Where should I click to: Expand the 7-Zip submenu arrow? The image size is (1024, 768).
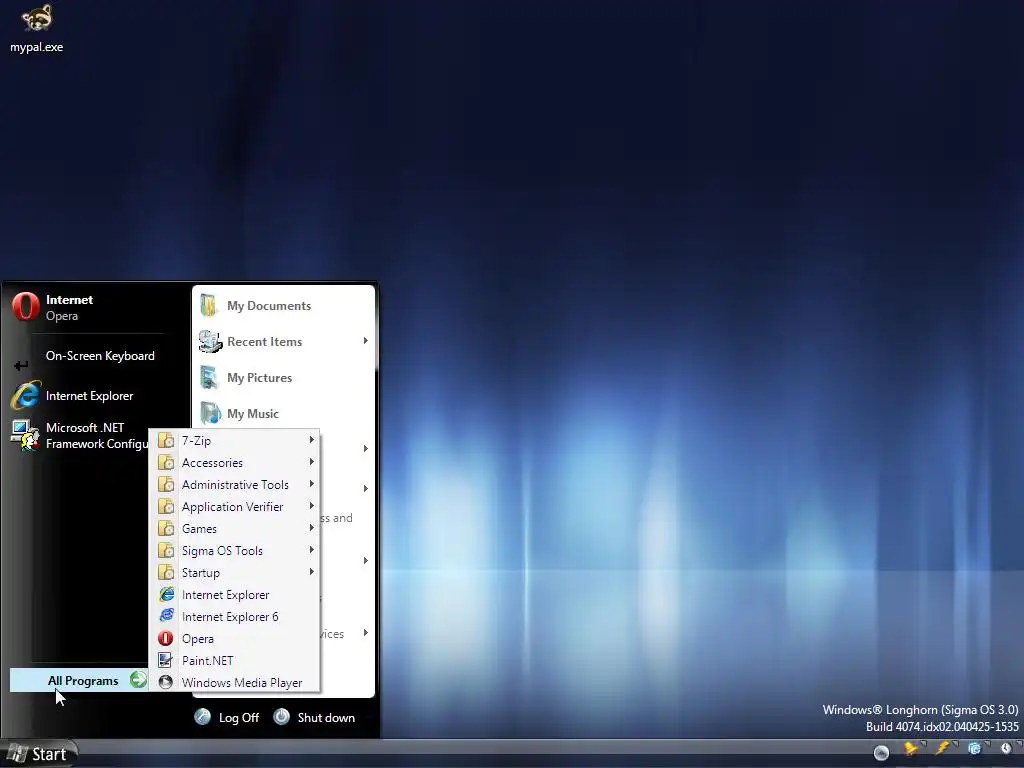(x=312, y=440)
